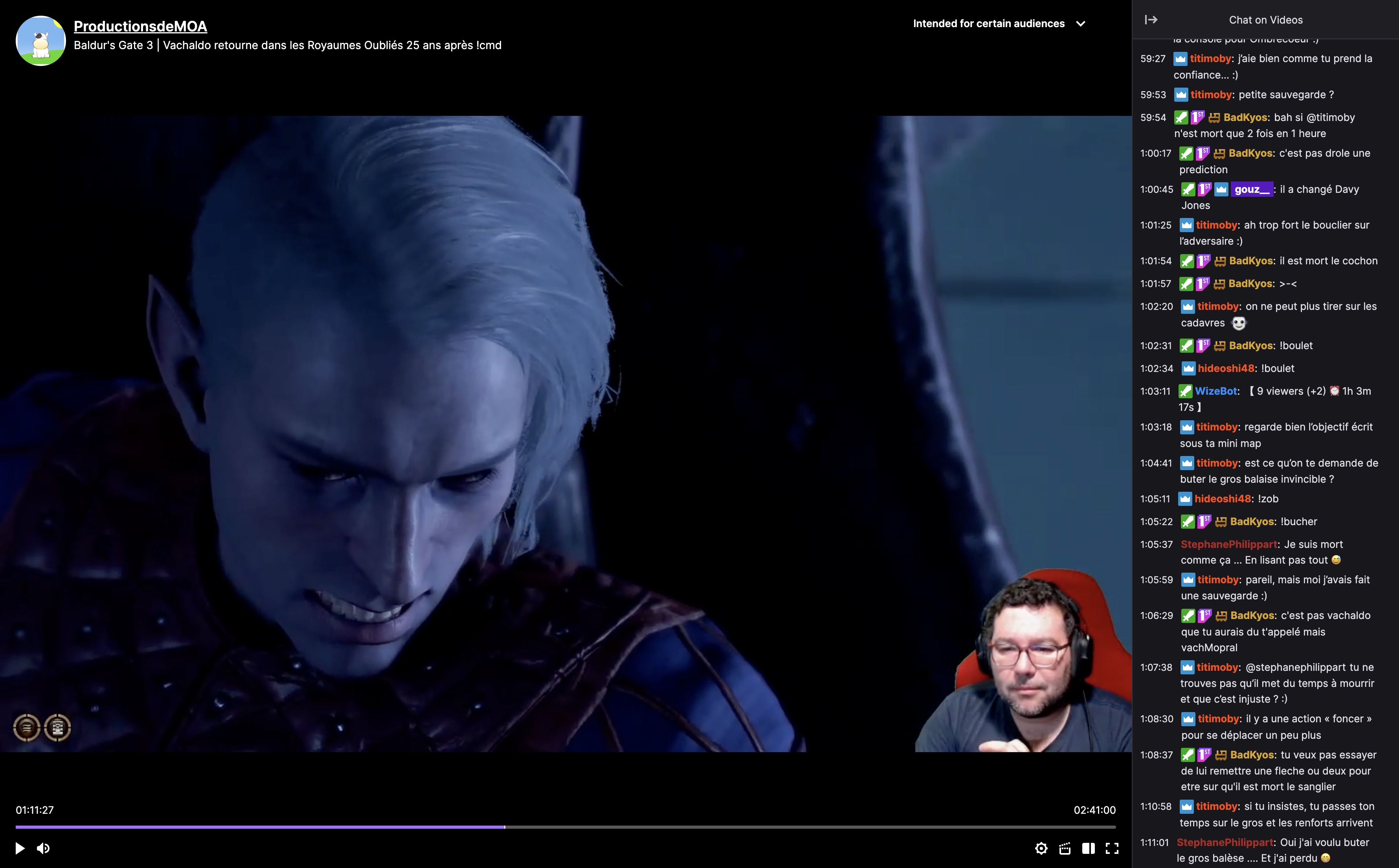
Task: Click gouz__ blue crown badge
Action: (x=1221, y=189)
